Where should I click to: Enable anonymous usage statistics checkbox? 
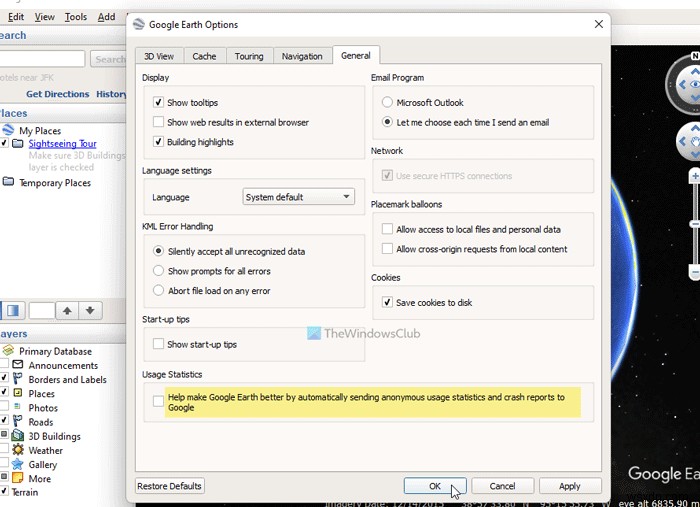coord(158,401)
